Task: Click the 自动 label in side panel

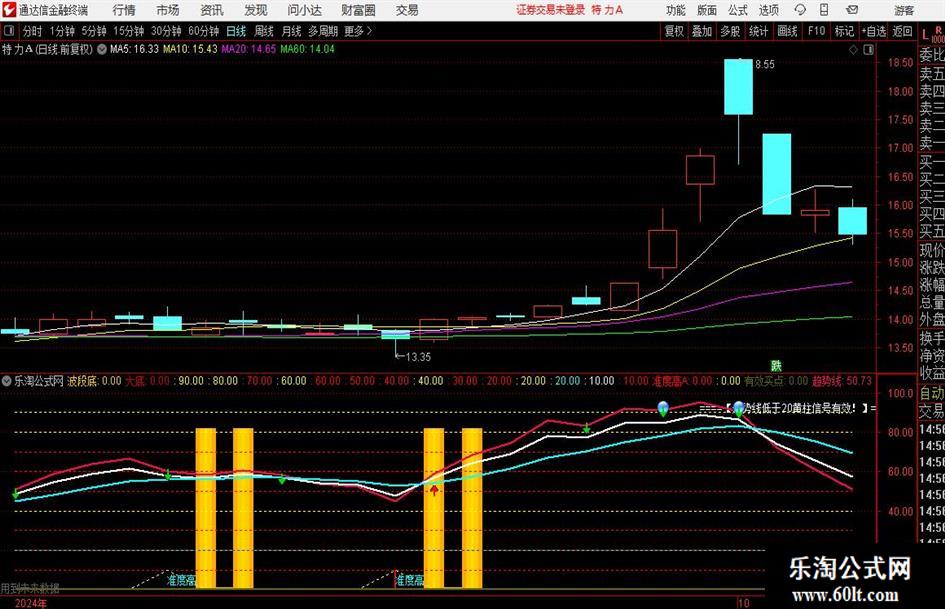Action: coord(932,393)
